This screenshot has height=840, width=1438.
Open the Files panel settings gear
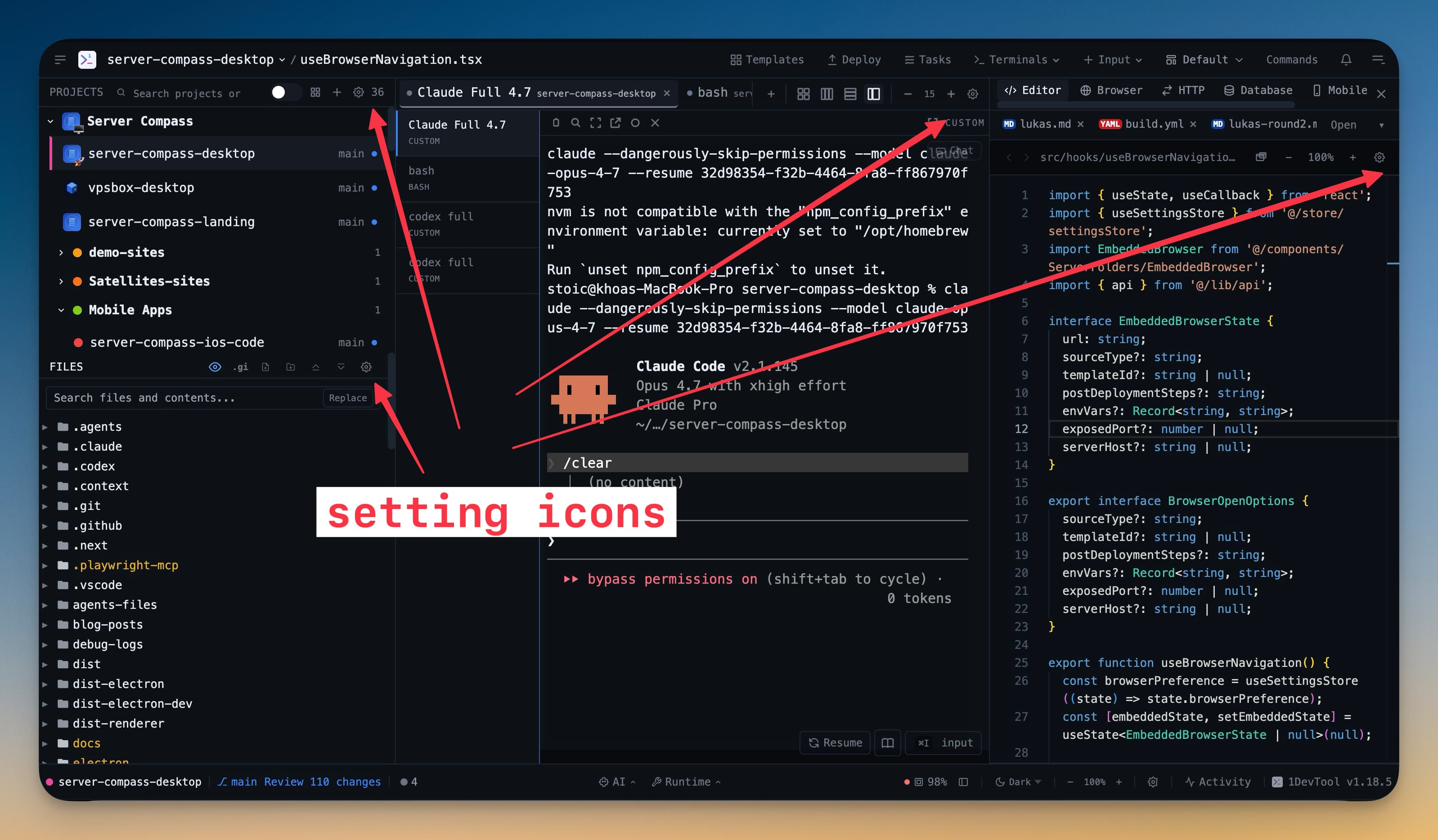[x=366, y=366]
